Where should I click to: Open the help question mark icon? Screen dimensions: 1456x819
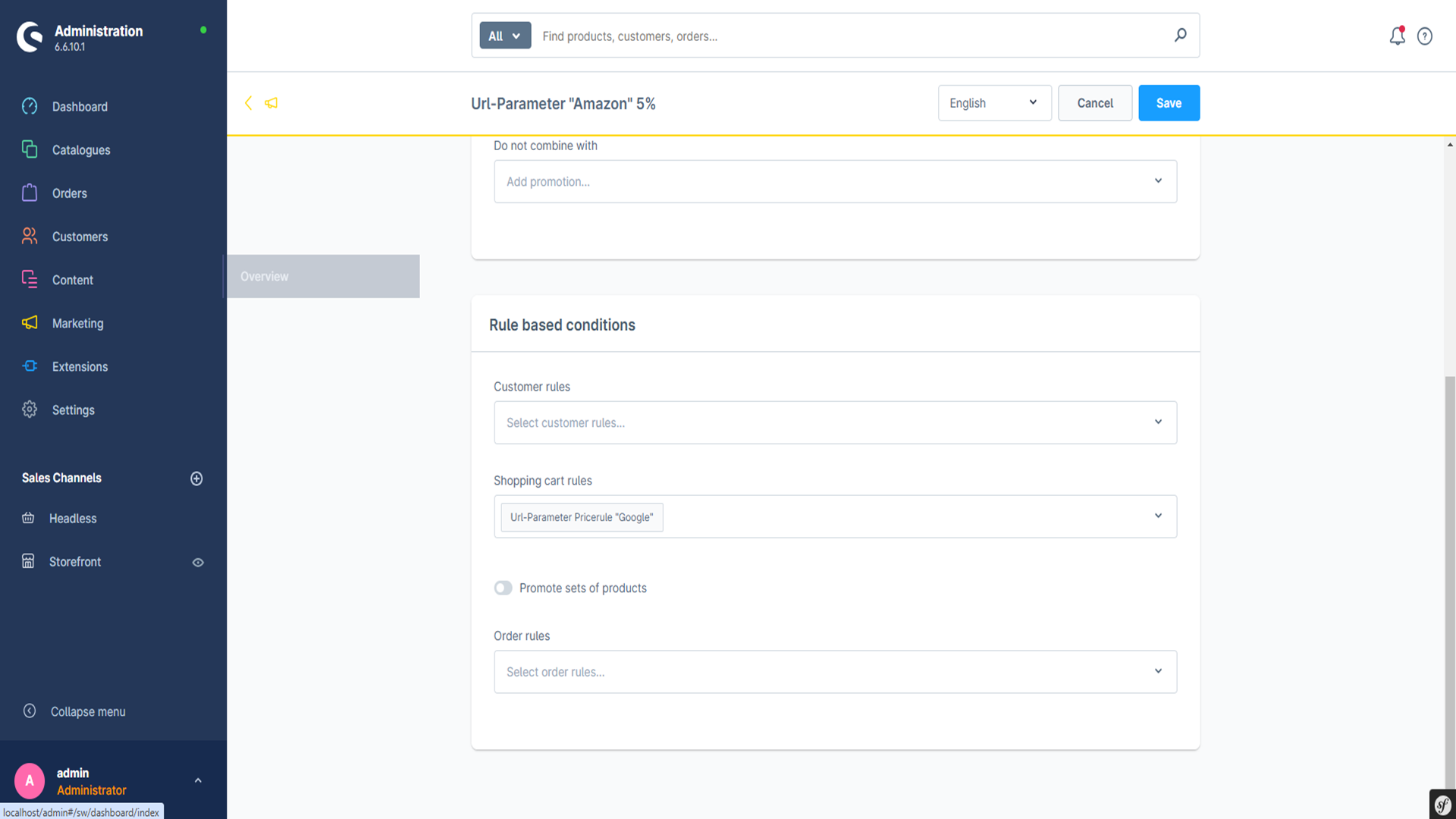pyautogui.click(x=1425, y=36)
